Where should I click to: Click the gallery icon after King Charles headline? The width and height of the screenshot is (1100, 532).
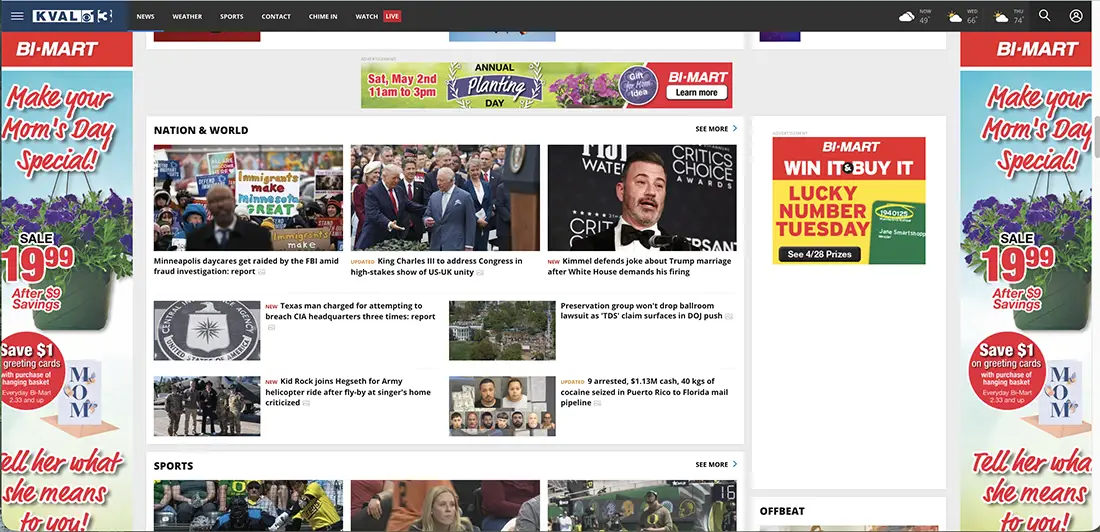481,272
